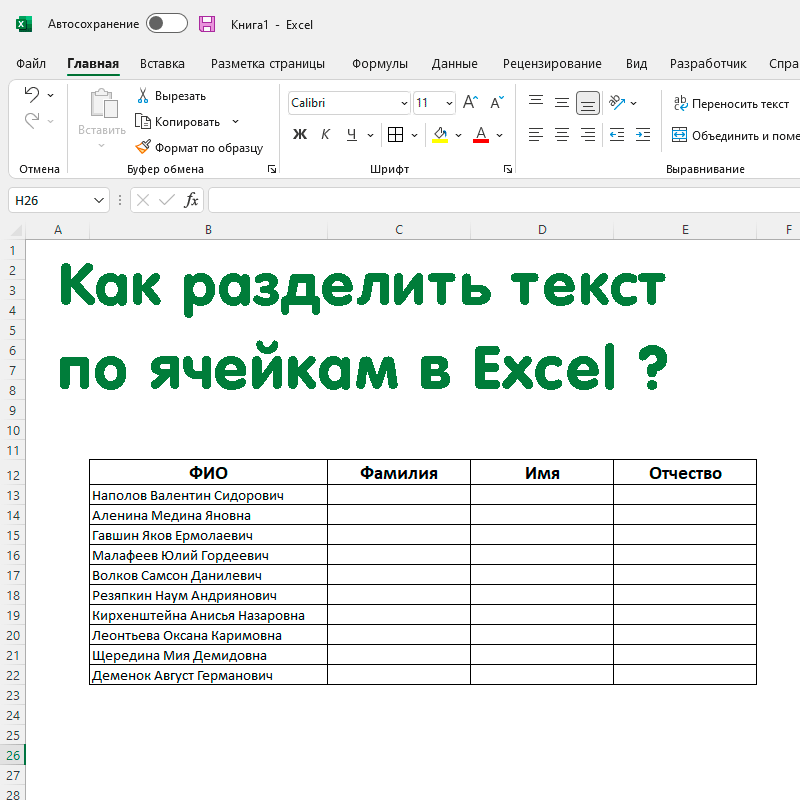Toggle underline (Ч) formatting
Viewport: 800px width, 800px height.
pyautogui.click(x=352, y=135)
